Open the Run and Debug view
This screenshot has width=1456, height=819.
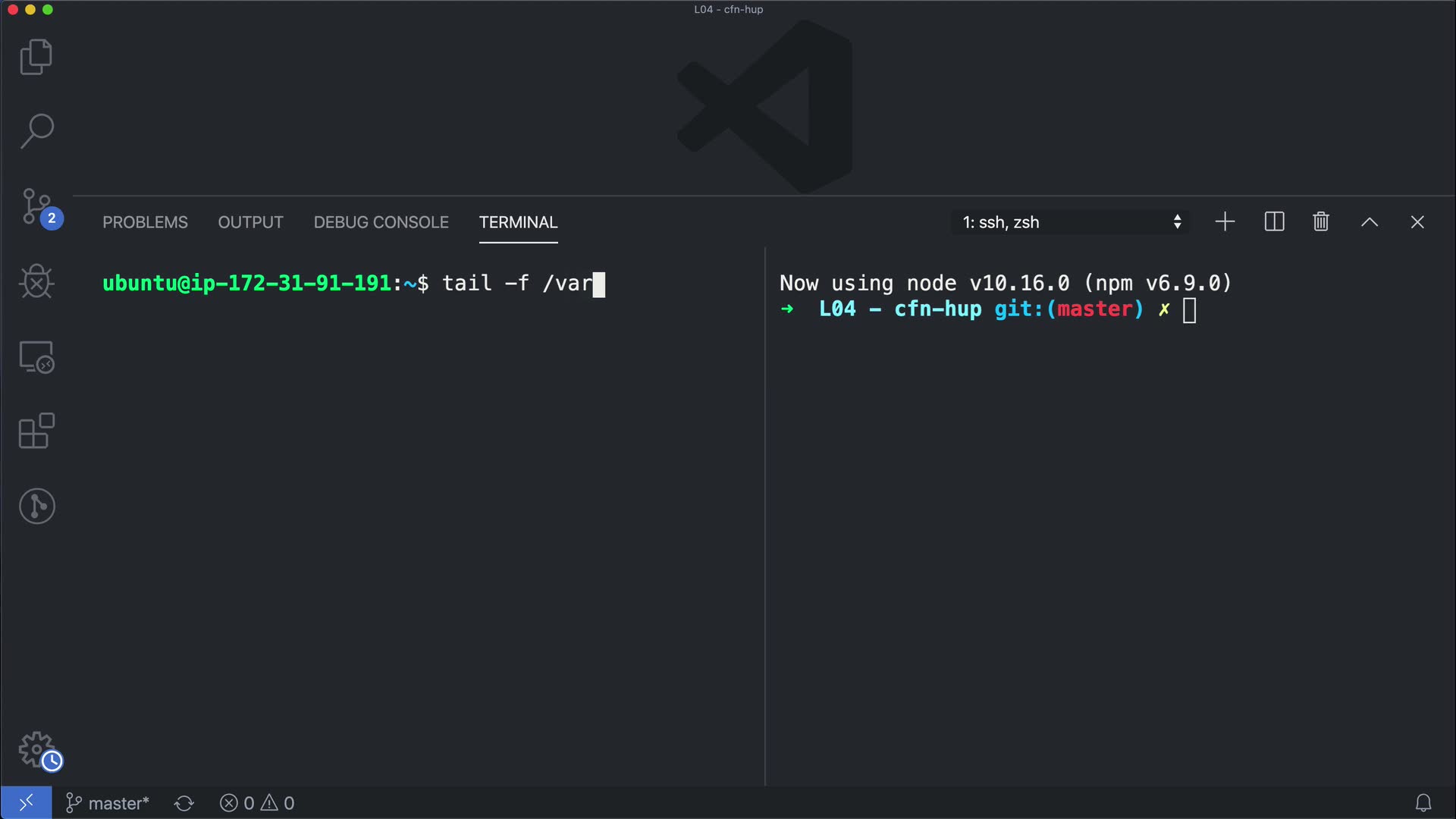click(36, 281)
